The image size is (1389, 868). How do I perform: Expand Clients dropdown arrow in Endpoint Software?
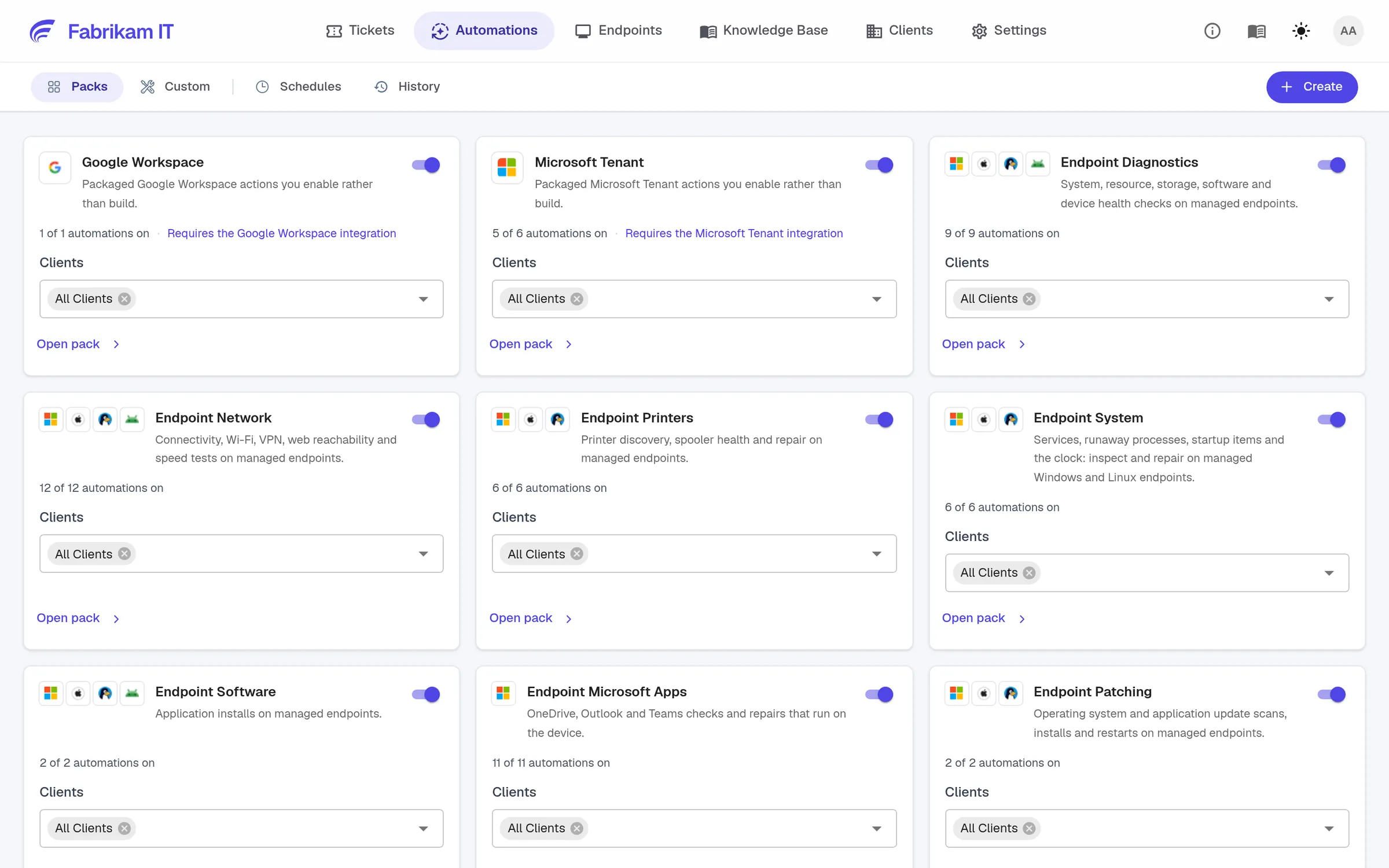[x=424, y=829]
